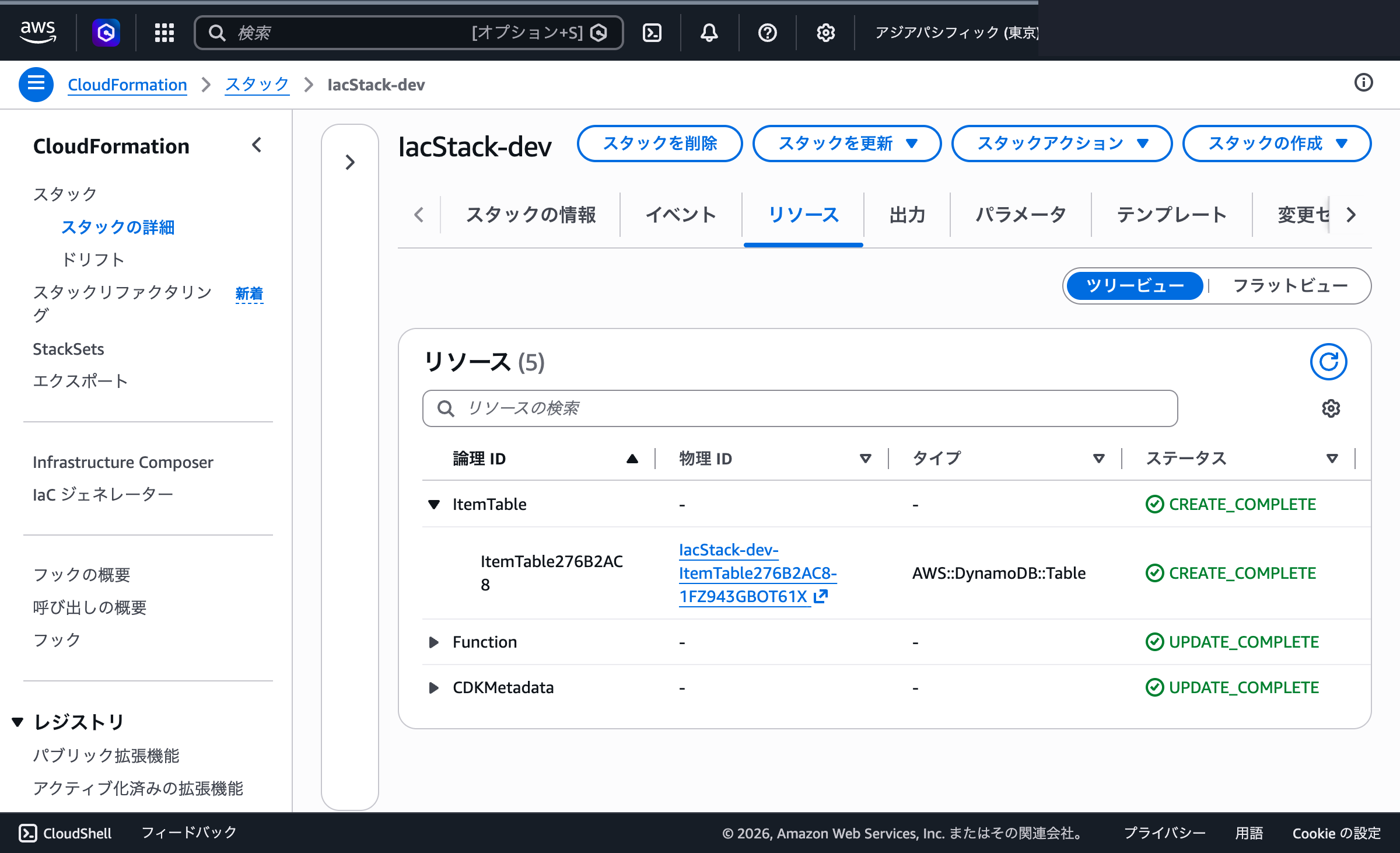Switch to tree view

tap(1135, 286)
